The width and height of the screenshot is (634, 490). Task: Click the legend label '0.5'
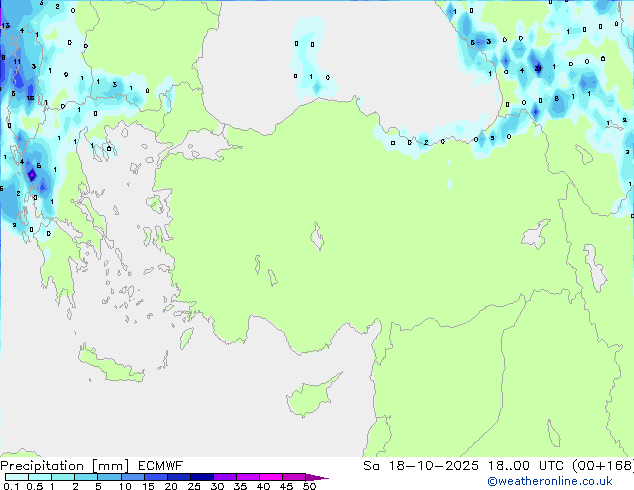tap(34, 486)
